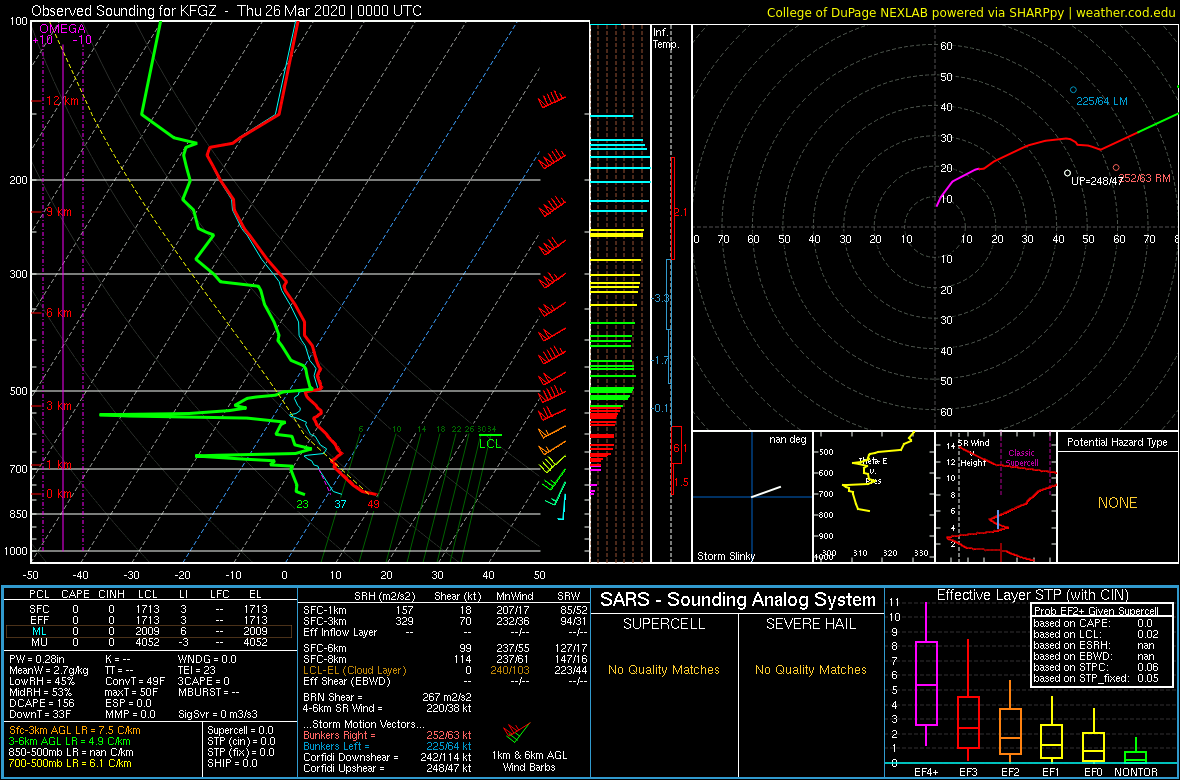This screenshot has width=1180, height=780.
Task: Click 'No Quality Matches' under SUPERCELL
Action: (x=664, y=669)
